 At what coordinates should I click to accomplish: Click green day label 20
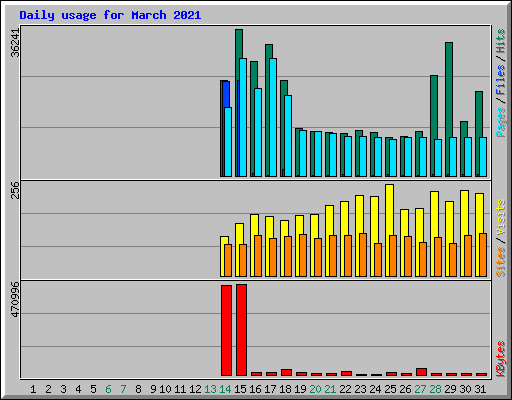pyautogui.click(x=315, y=389)
